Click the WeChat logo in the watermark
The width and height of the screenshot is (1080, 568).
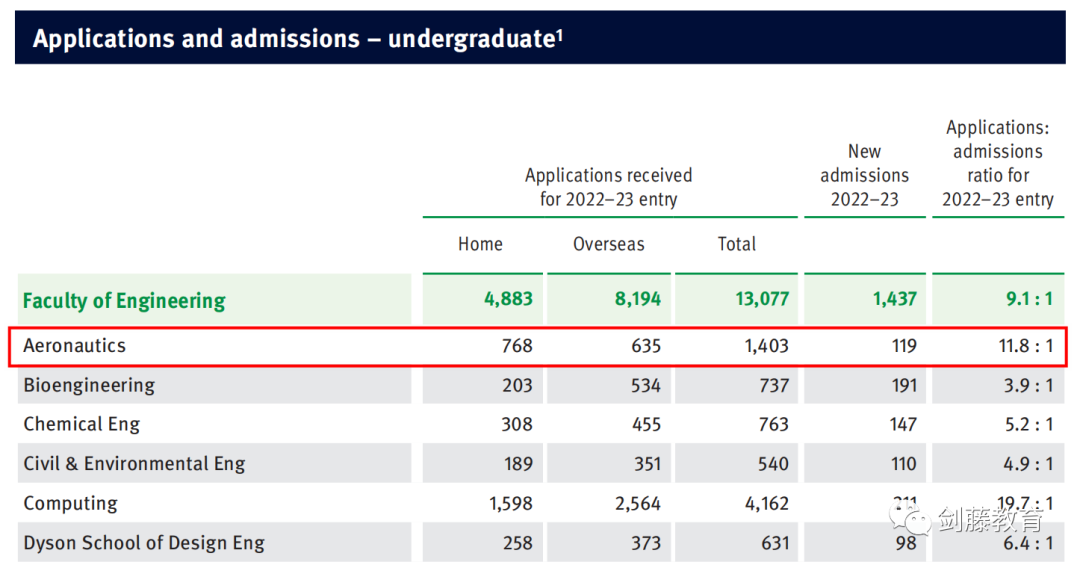click(x=910, y=518)
